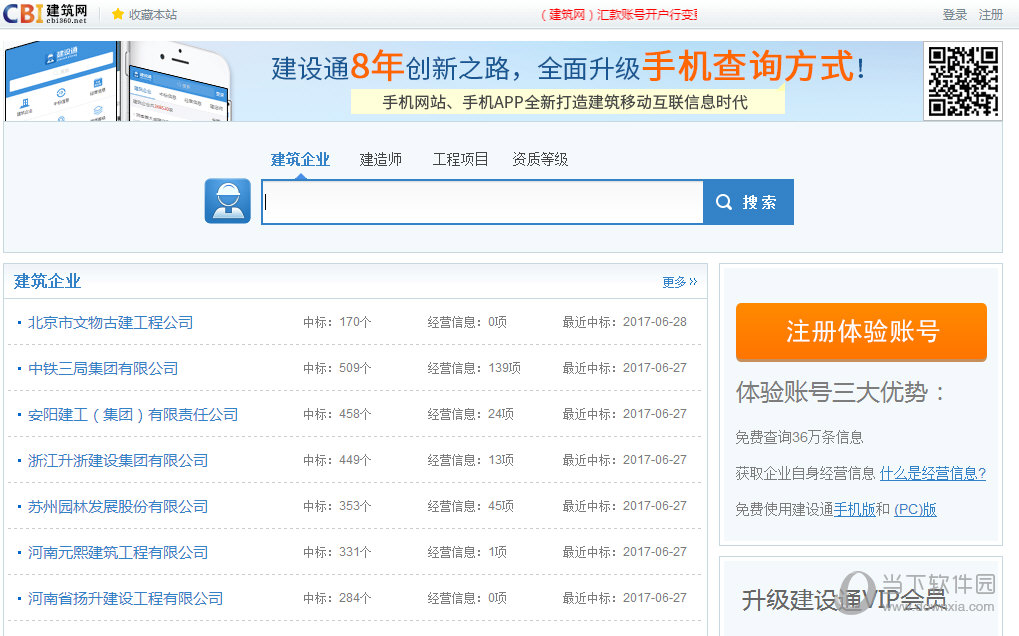Click the orange 注册体验账号 button
Image resolution: width=1019 pixels, height=636 pixels.
click(x=861, y=331)
